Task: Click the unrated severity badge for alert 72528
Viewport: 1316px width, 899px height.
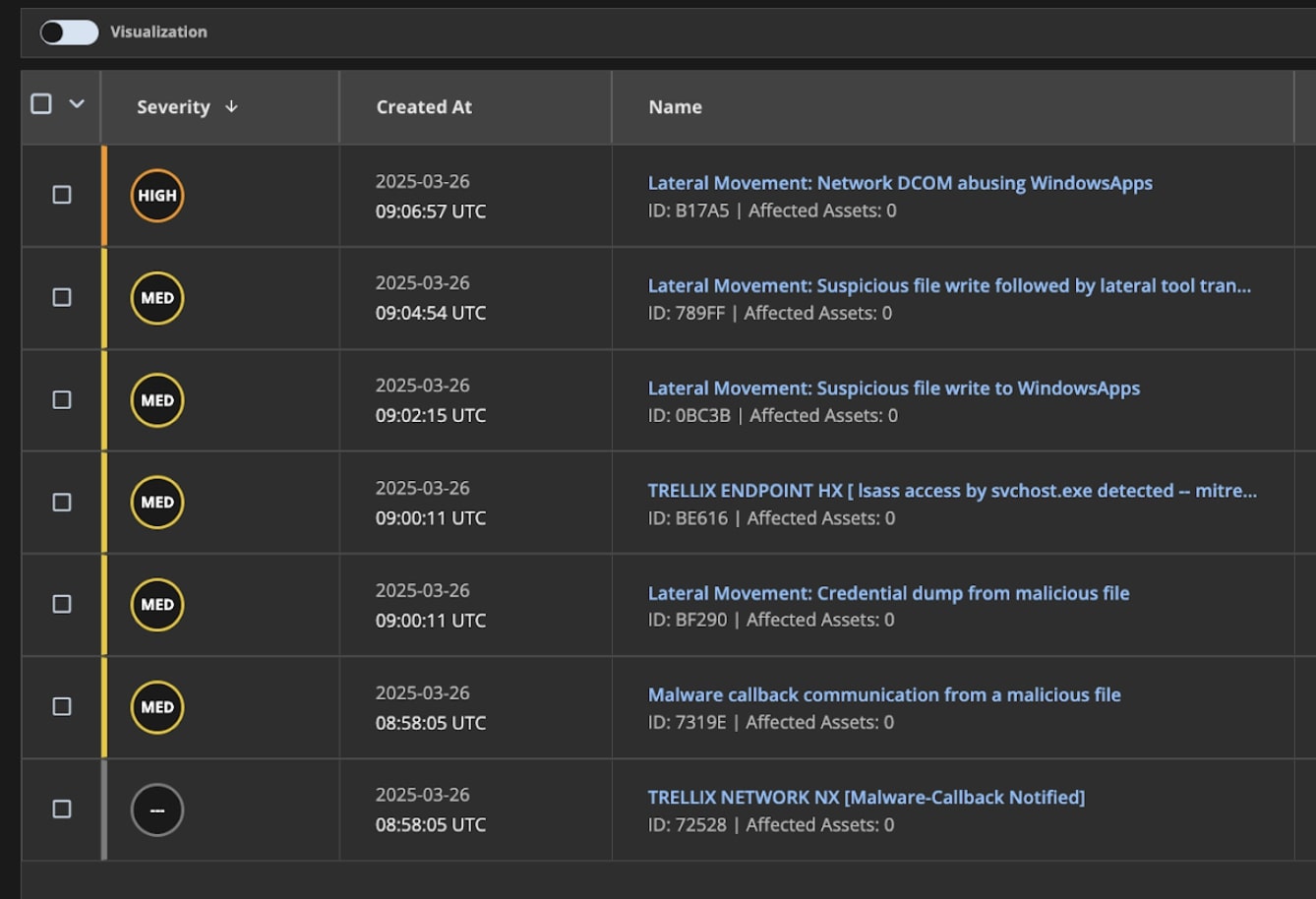Action: tap(157, 809)
